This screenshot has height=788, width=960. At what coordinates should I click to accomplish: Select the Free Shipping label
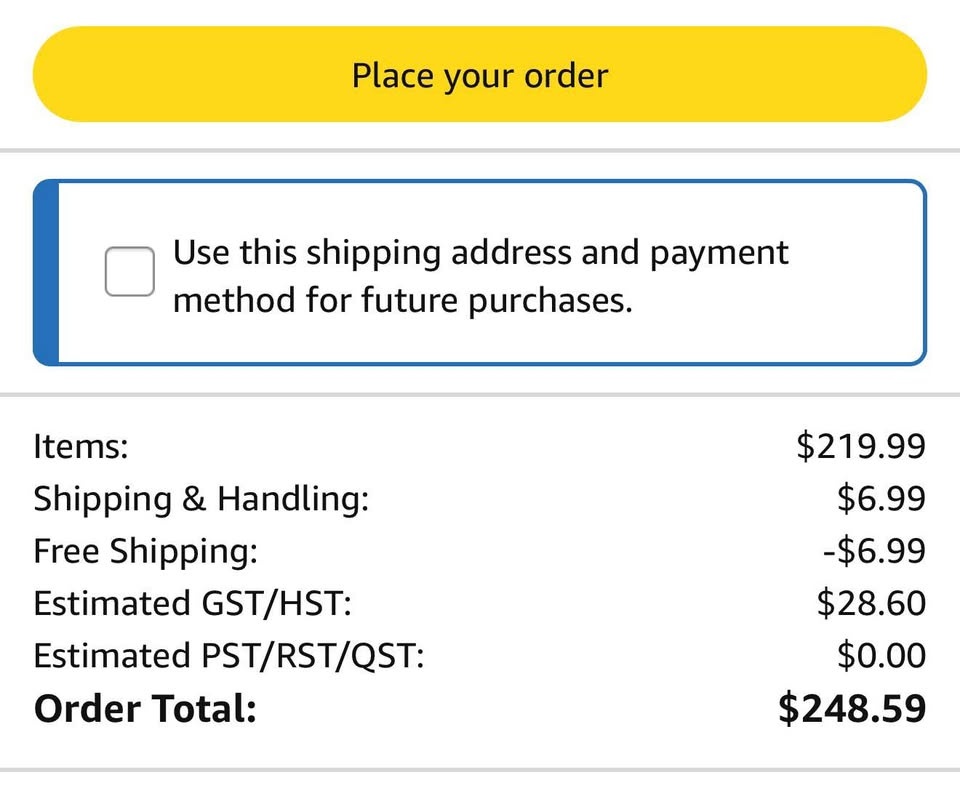tap(145, 551)
